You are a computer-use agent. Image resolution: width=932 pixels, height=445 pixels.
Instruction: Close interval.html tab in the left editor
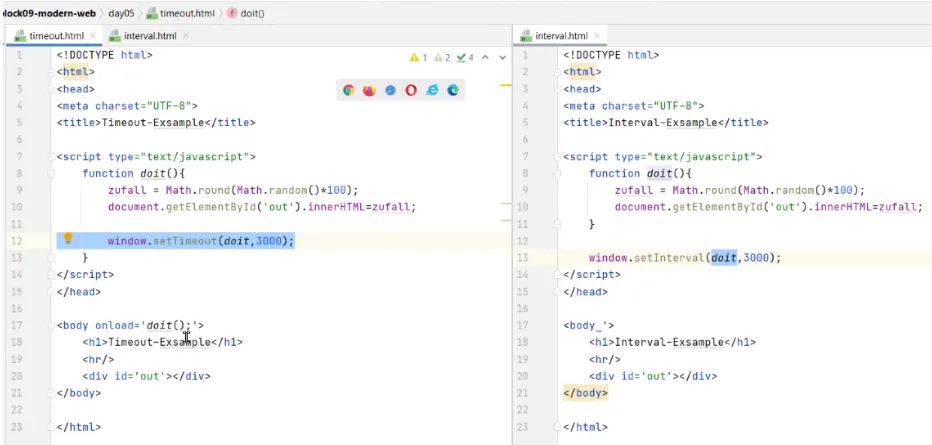[185, 36]
